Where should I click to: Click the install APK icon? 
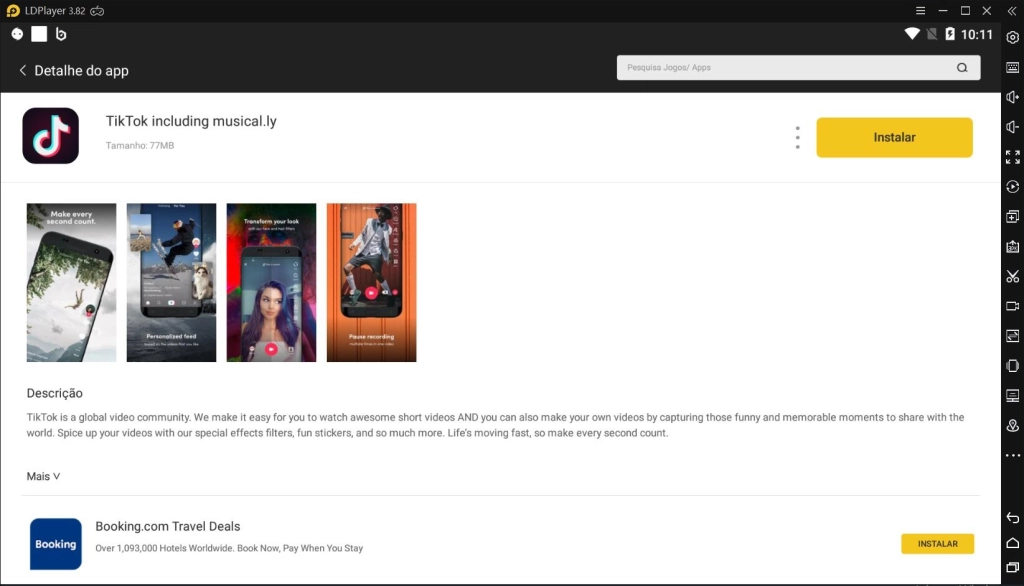pos(1012,246)
